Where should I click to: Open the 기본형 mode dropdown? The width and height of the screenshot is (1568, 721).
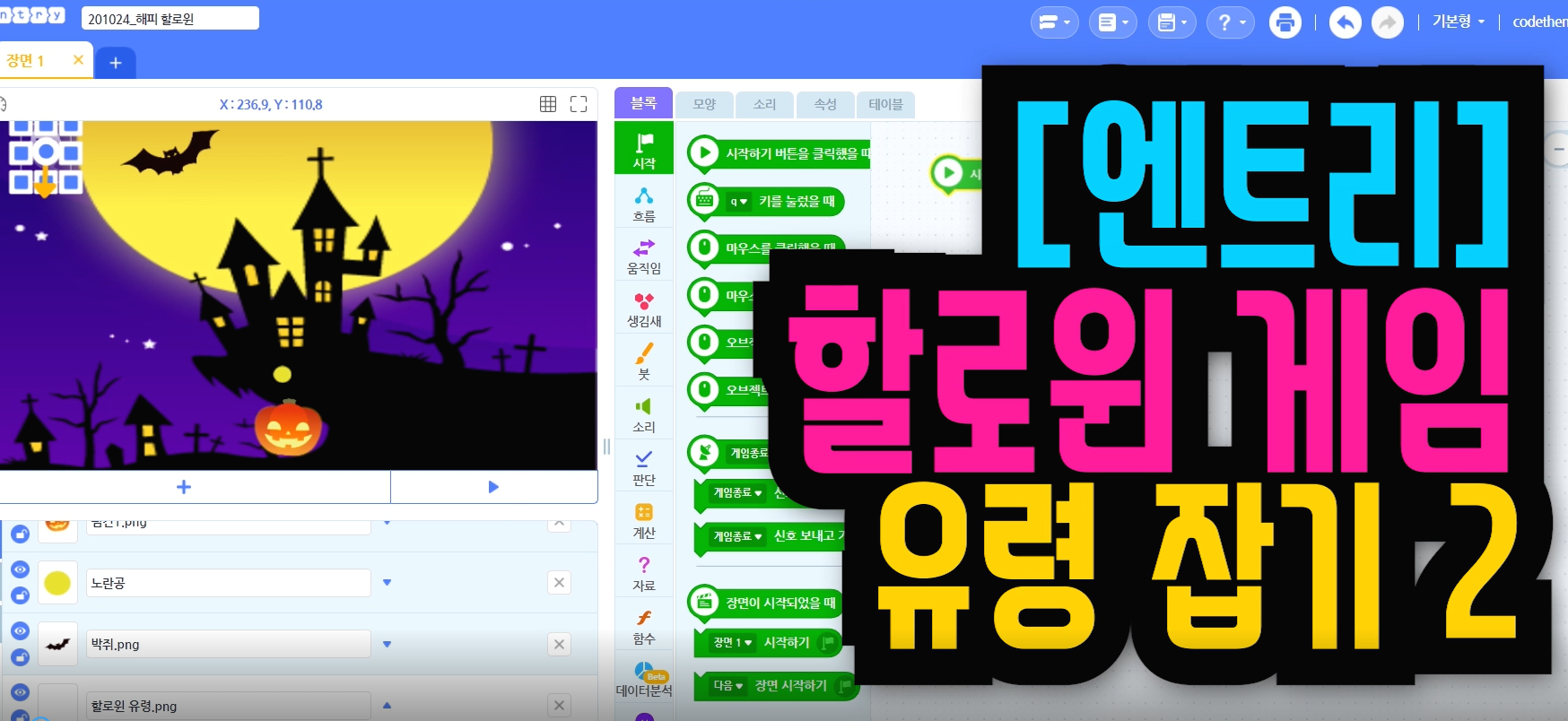[x=1459, y=22]
